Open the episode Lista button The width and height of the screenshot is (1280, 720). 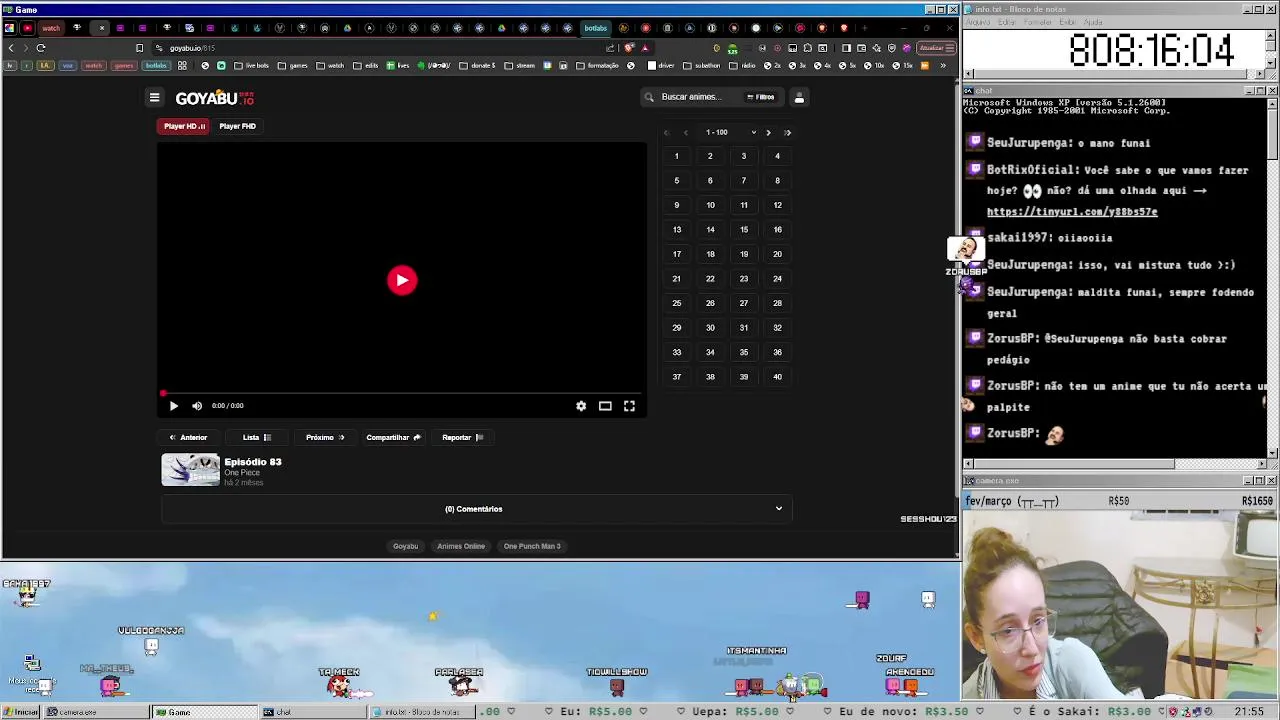[x=257, y=437]
